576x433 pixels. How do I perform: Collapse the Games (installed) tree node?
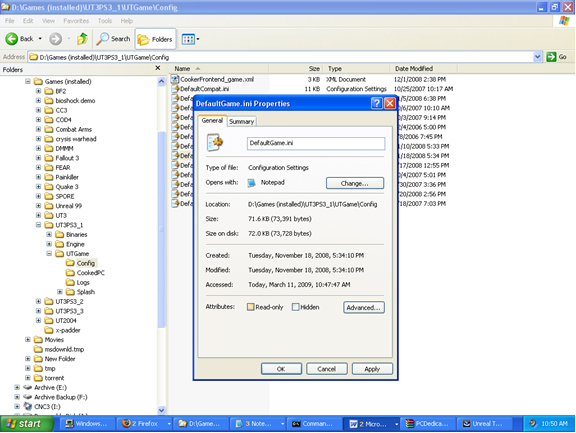pyautogui.click(x=28, y=82)
